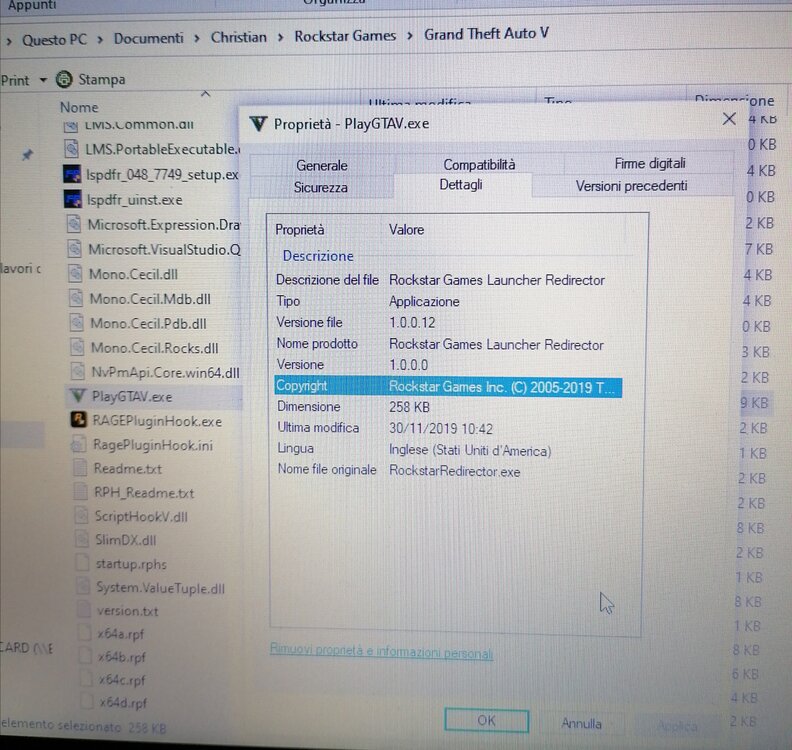Expand breadcrumb chevron after Rockstar Games
Viewport: 792px width, 750px height.
410,35
